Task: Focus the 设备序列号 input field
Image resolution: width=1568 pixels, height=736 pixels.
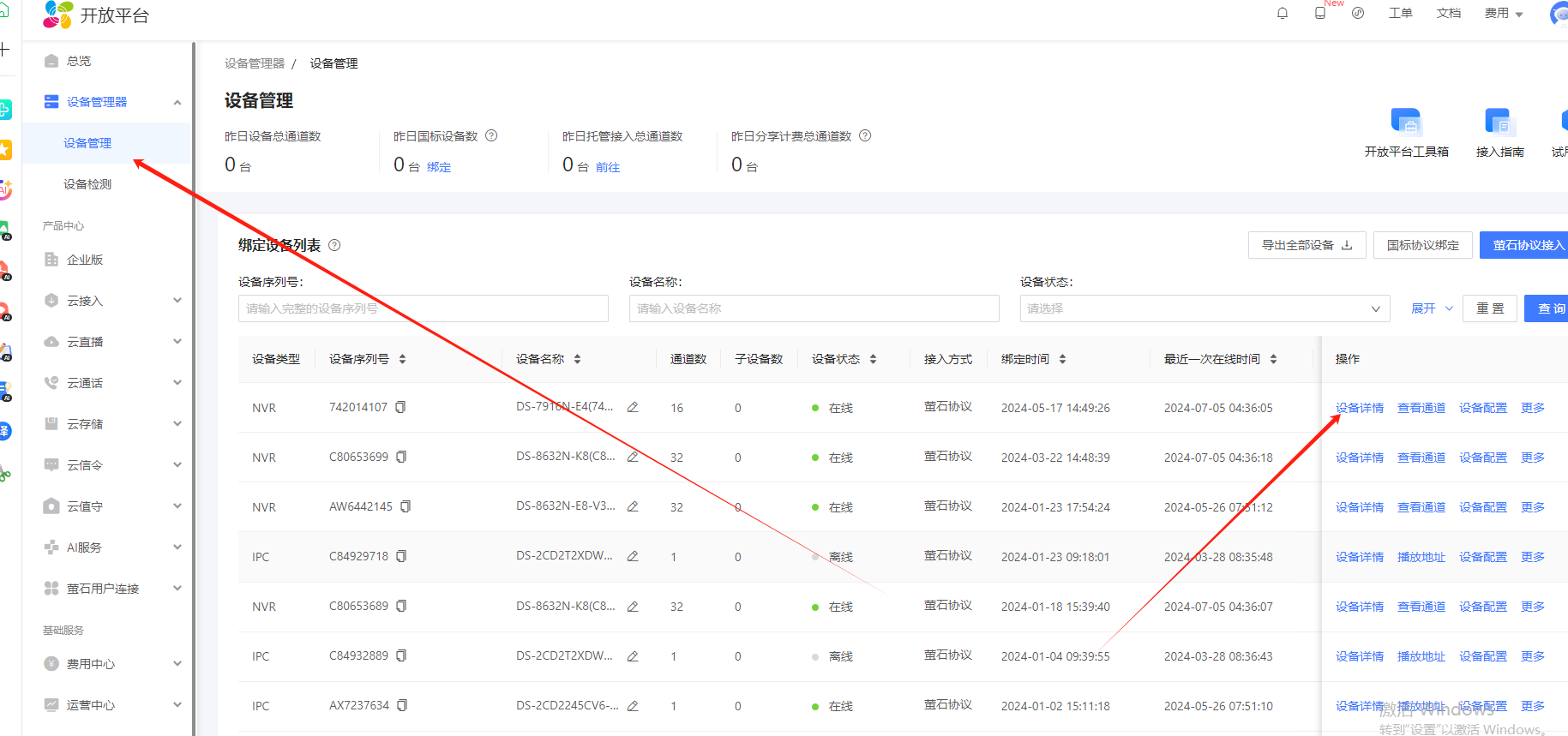Action: [x=424, y=308]
